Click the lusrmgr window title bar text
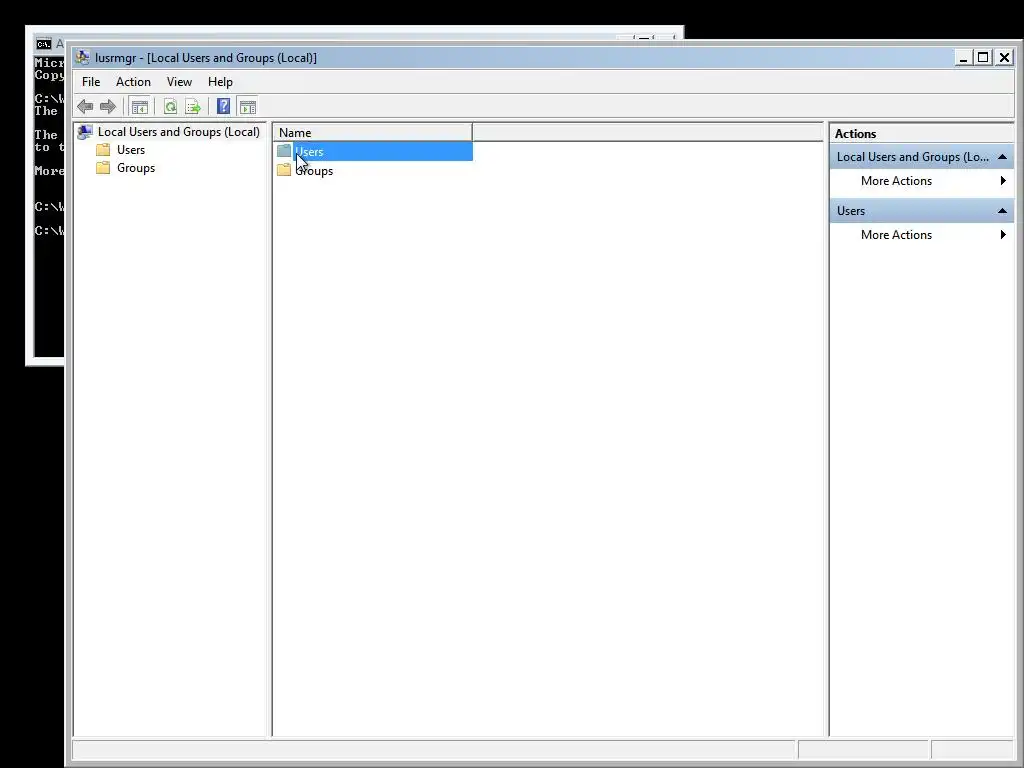Screen dimensions: 1024x768 click(206, 57)
